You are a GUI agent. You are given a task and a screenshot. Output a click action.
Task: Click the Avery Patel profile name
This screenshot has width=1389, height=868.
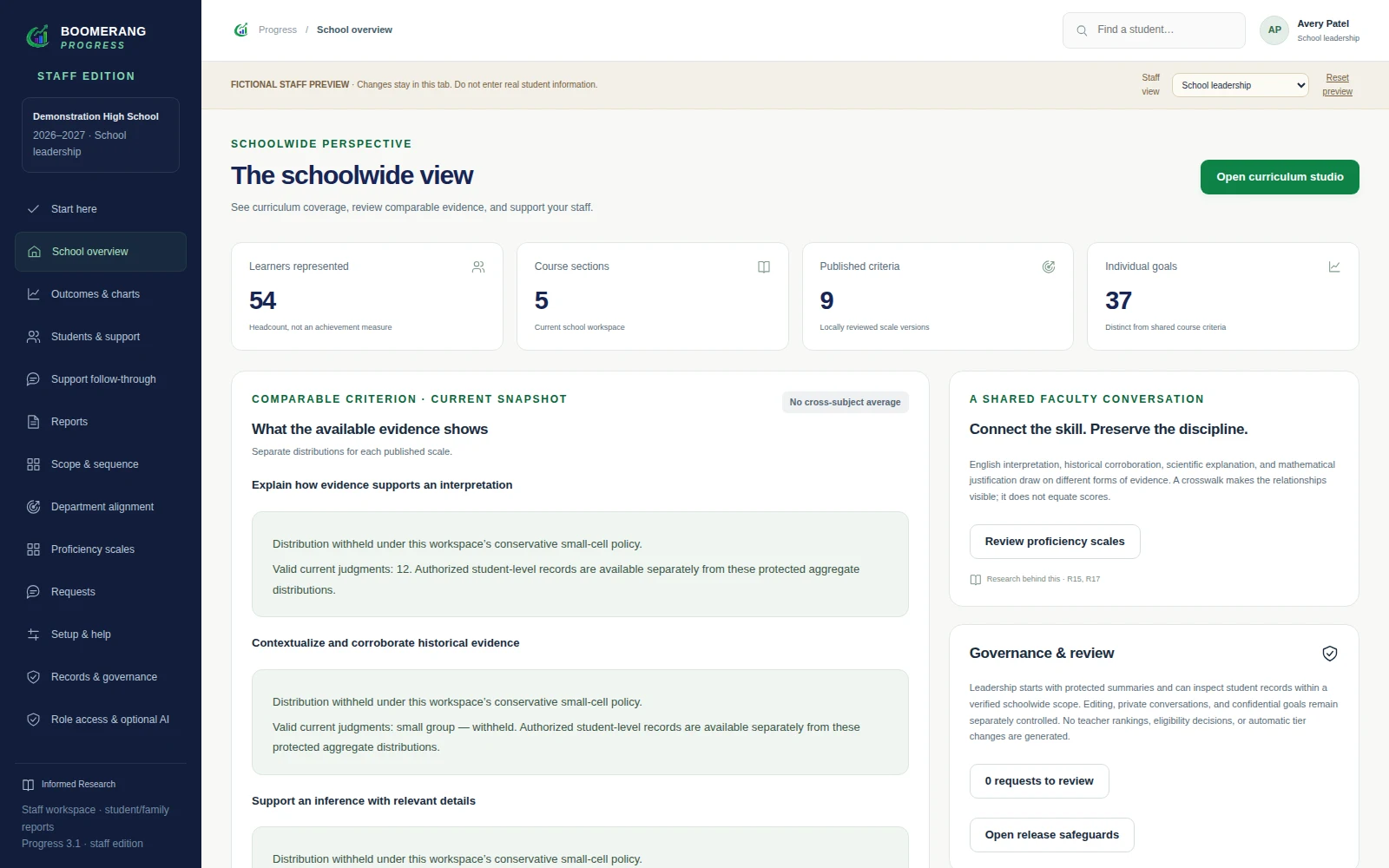tap(1323, 23)
